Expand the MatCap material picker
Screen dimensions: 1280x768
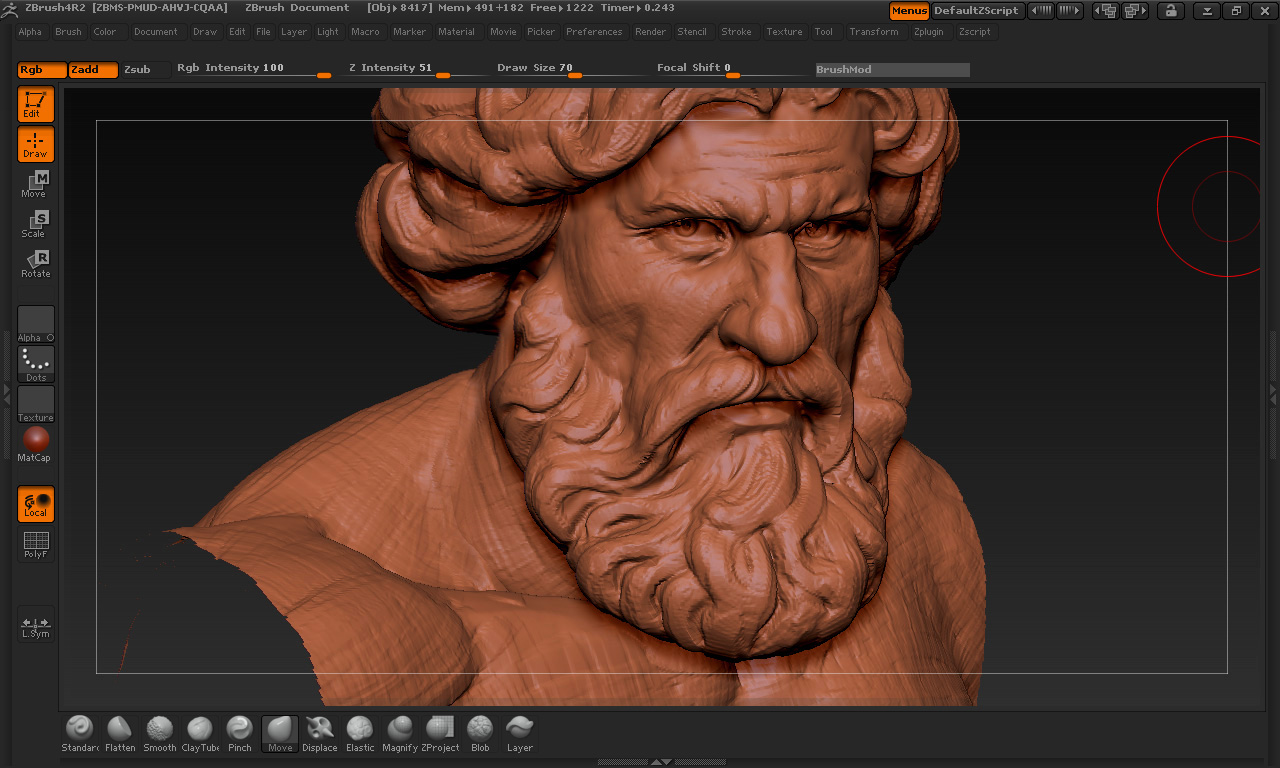click(36, 444)
